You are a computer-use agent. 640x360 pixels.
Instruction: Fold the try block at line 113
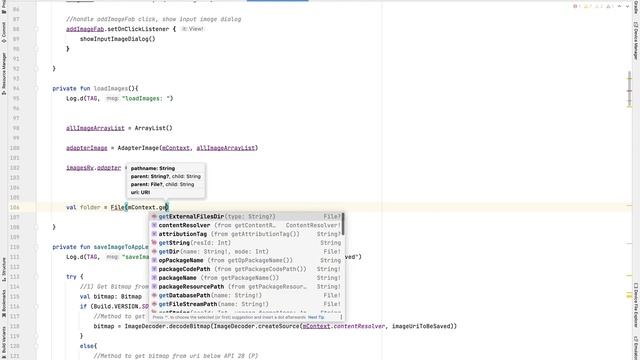(36, 277)
